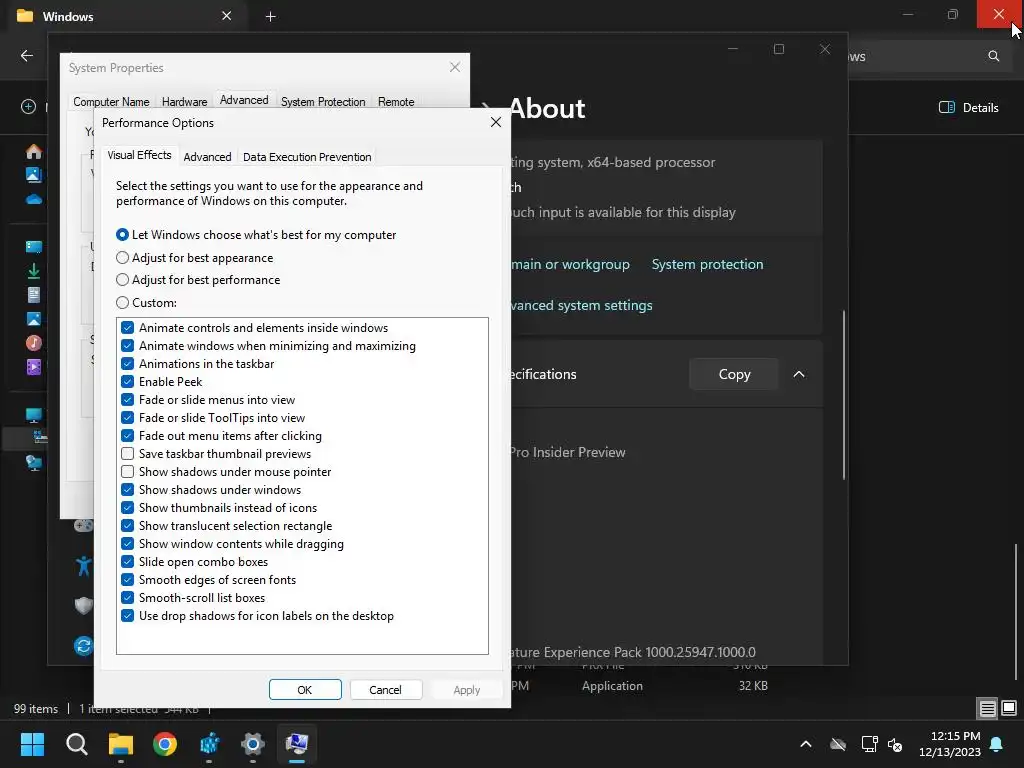Close the Performance Options dialog
Image resolution: width=1024 pixels, height=768 pixels.
coord(496,122)
